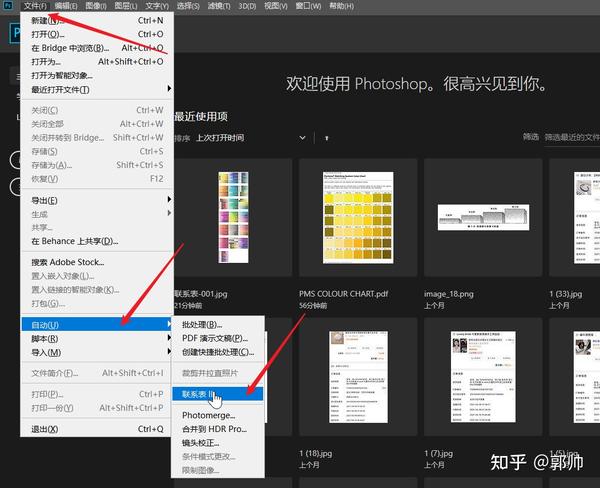Viewport: 600px width, 488px height.
Task: Select PDF 演示文稿(P)... entry
Action: (217, 338)
